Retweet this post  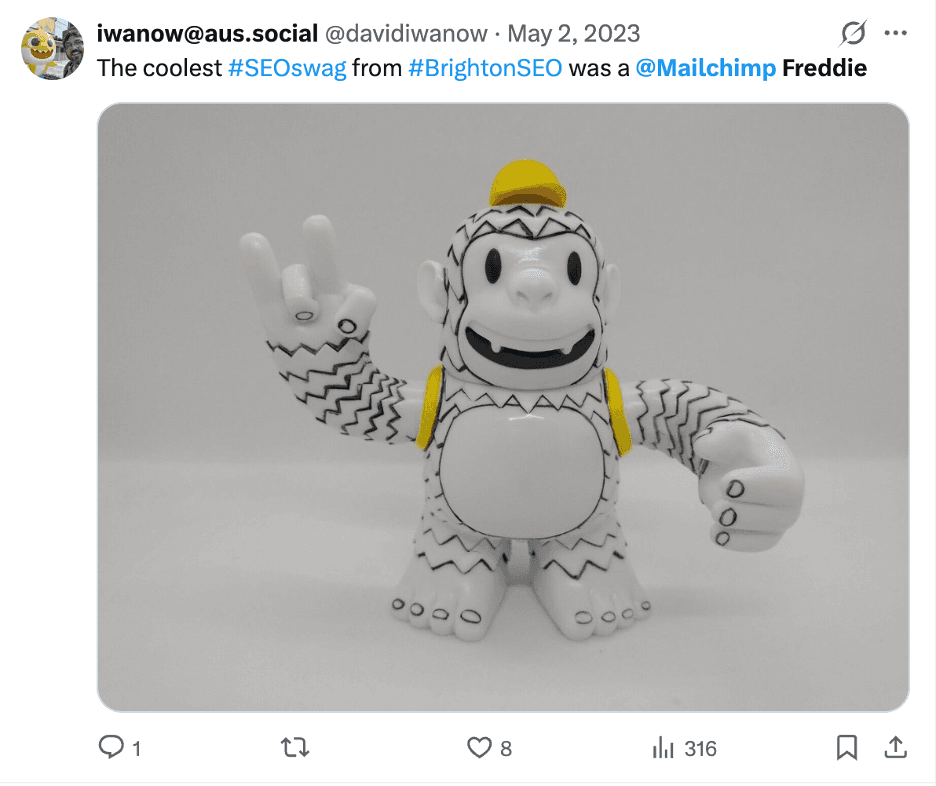[292, 747]
